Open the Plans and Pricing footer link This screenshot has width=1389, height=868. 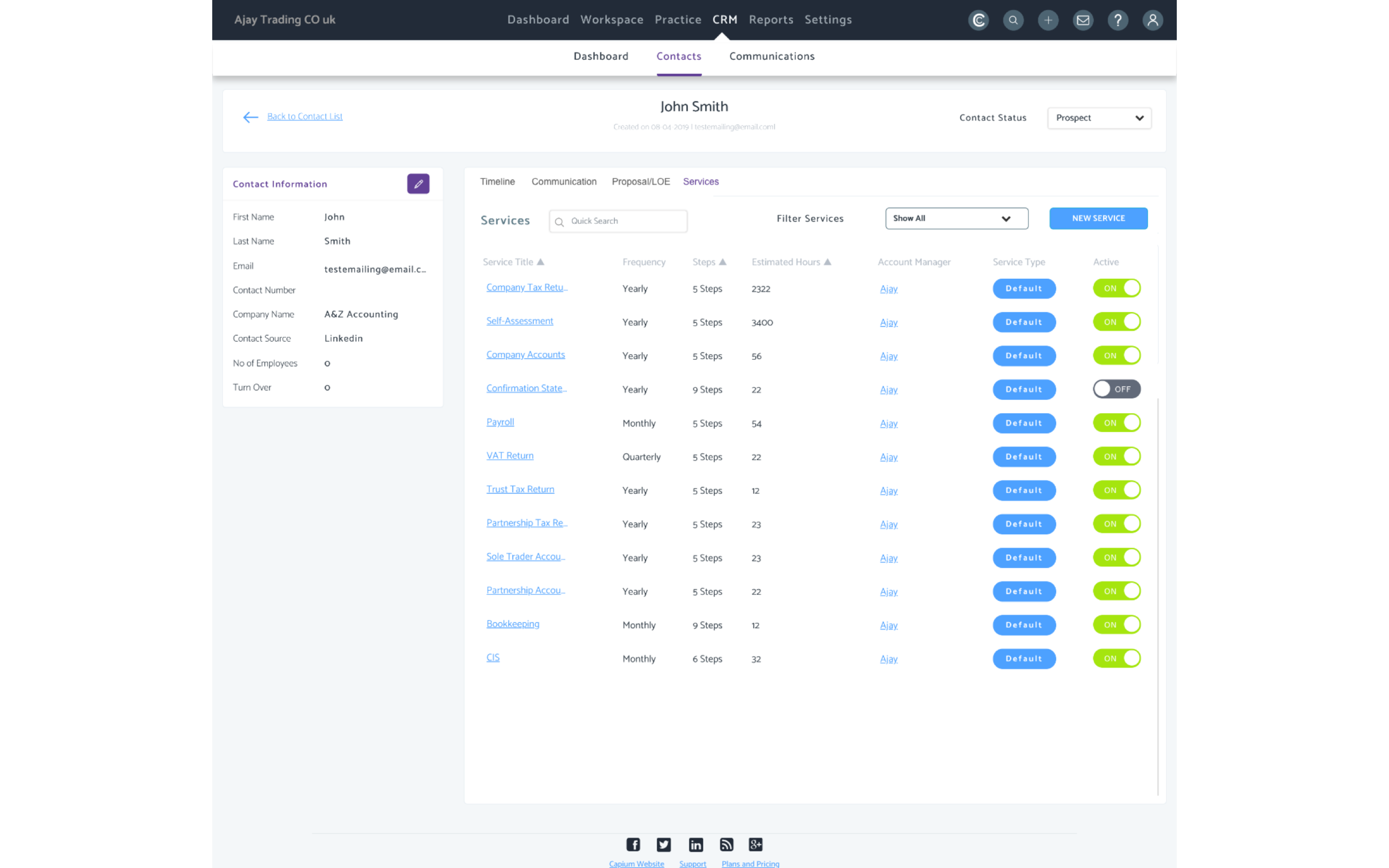[x=750, y=864]
